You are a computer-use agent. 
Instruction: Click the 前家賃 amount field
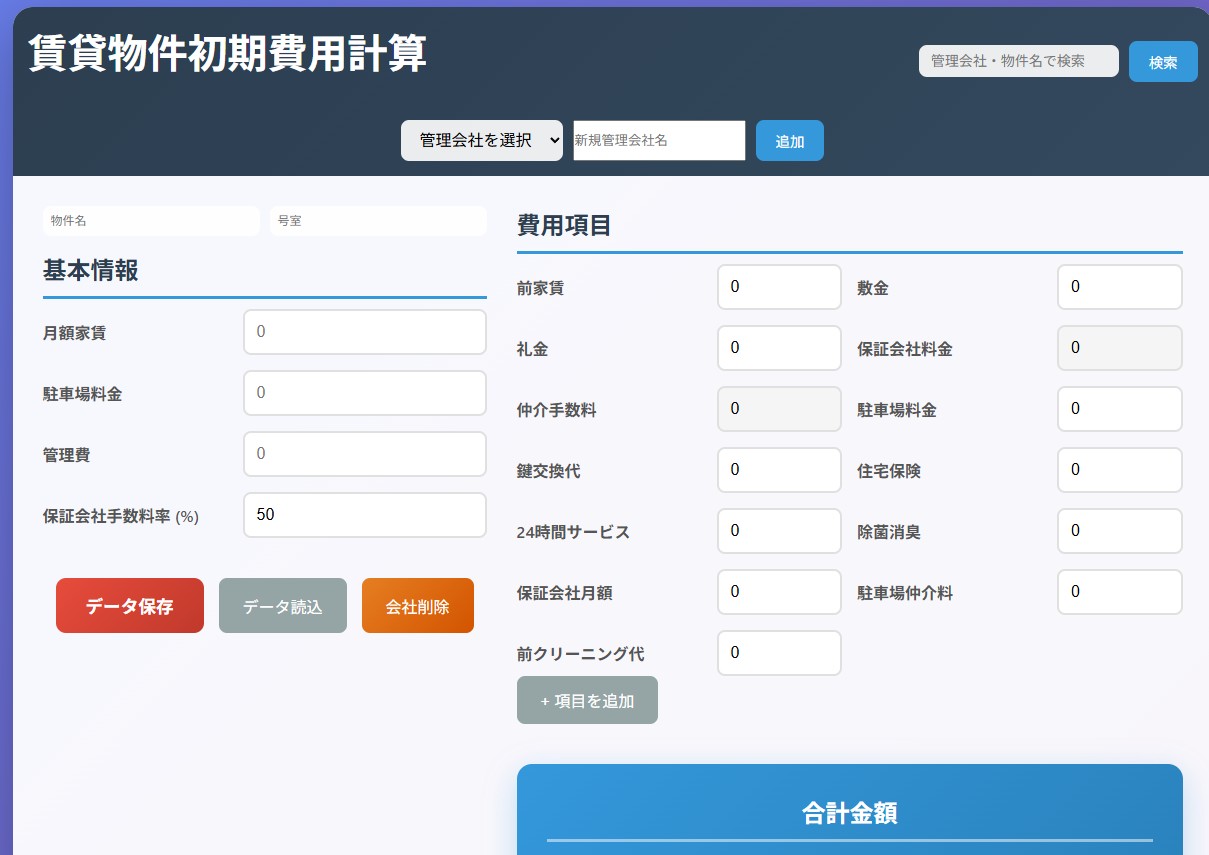click(779, 287)
